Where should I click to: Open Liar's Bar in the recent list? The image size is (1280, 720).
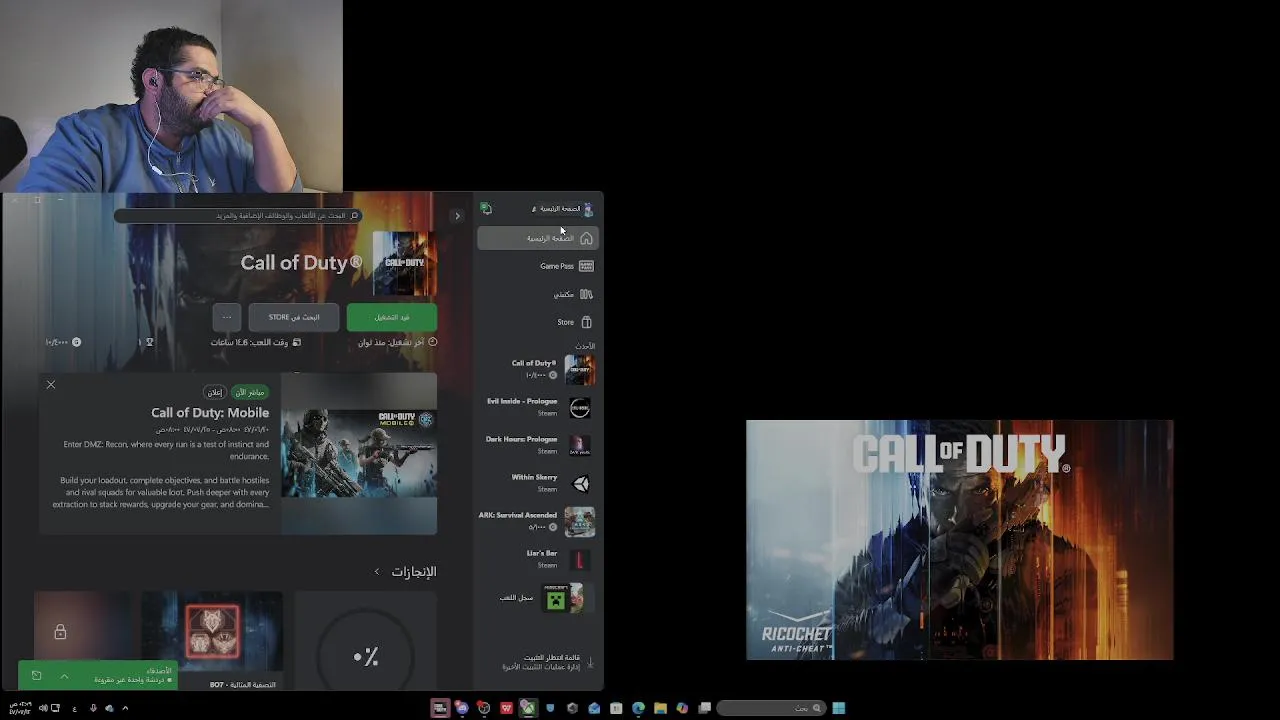coord(538,559)
